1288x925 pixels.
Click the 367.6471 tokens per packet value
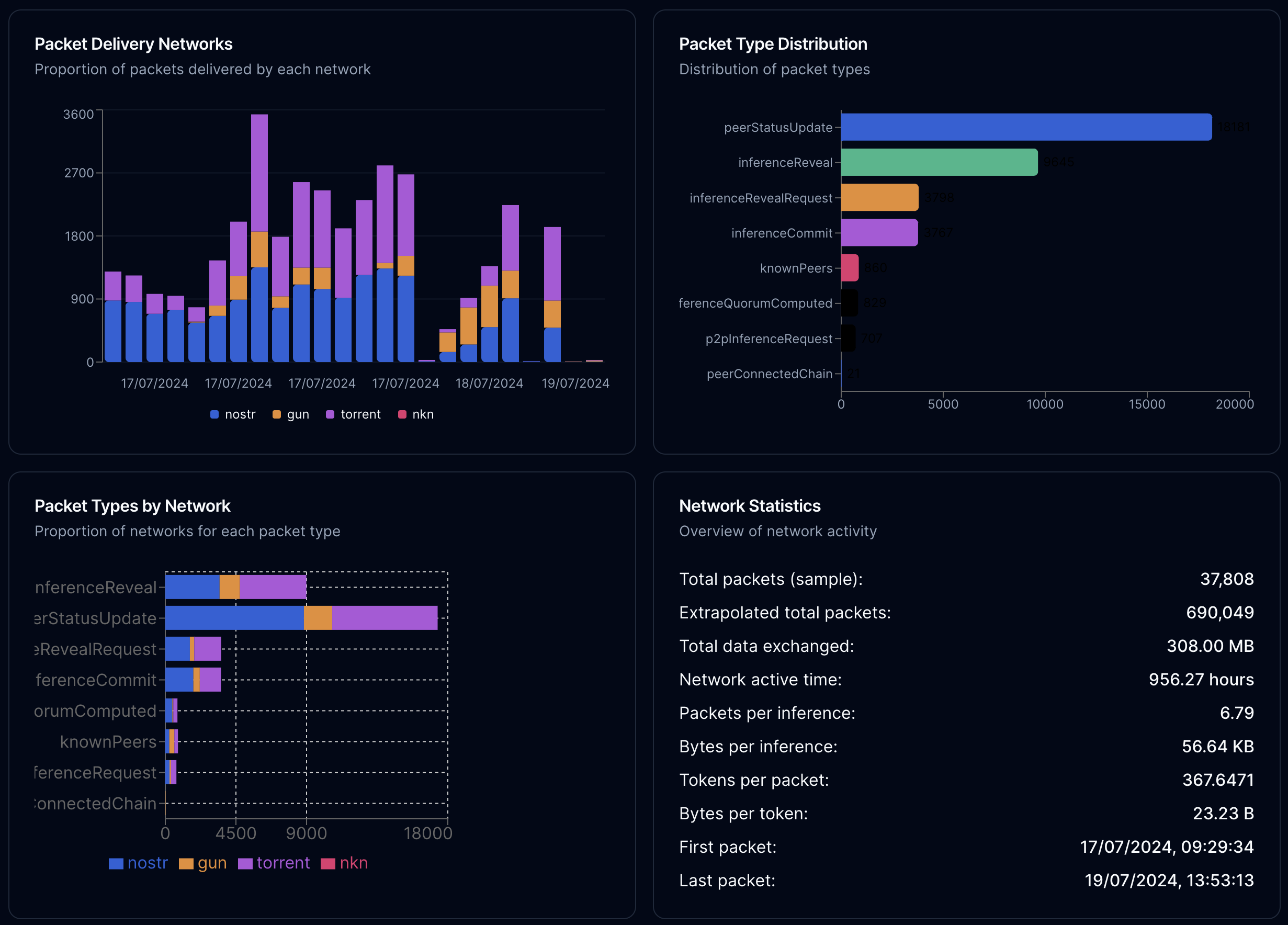(1218, 780)
